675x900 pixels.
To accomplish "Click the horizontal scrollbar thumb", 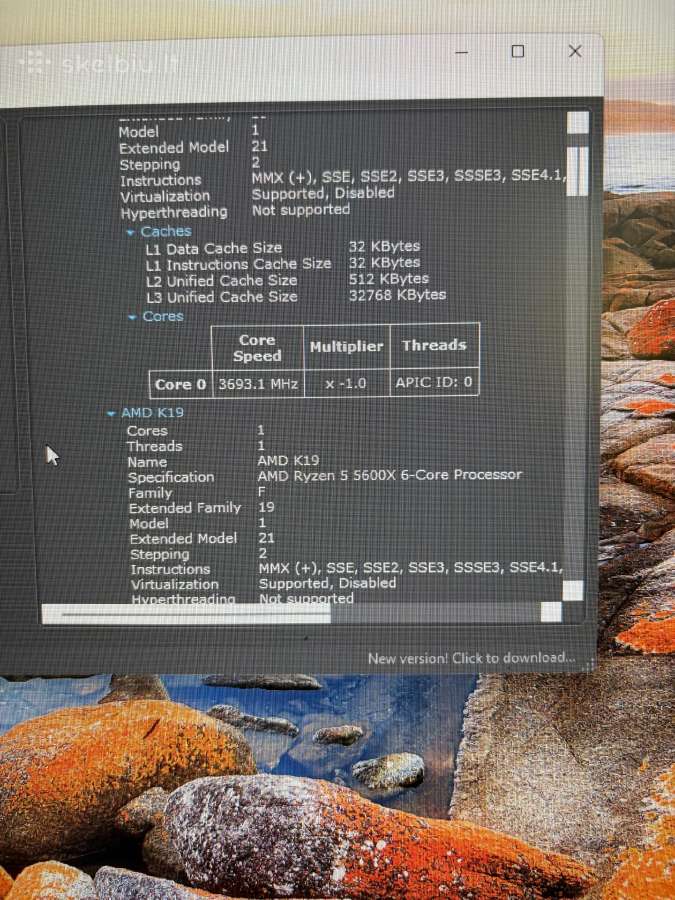I will coord(187,614).
